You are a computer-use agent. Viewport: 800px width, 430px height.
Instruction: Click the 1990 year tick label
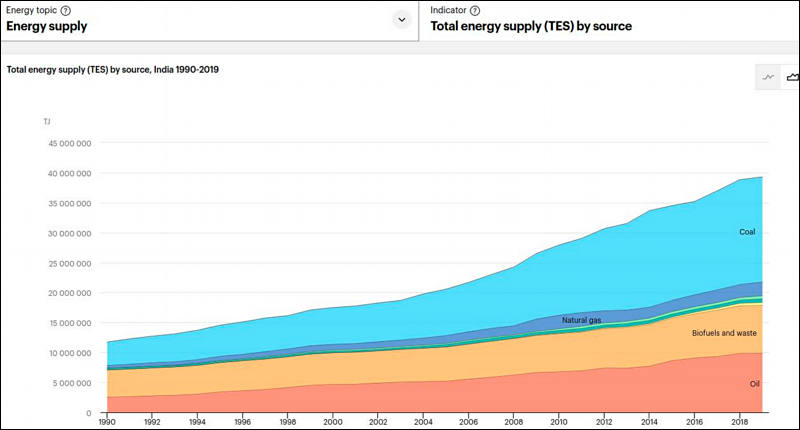[x=107, y=422]
